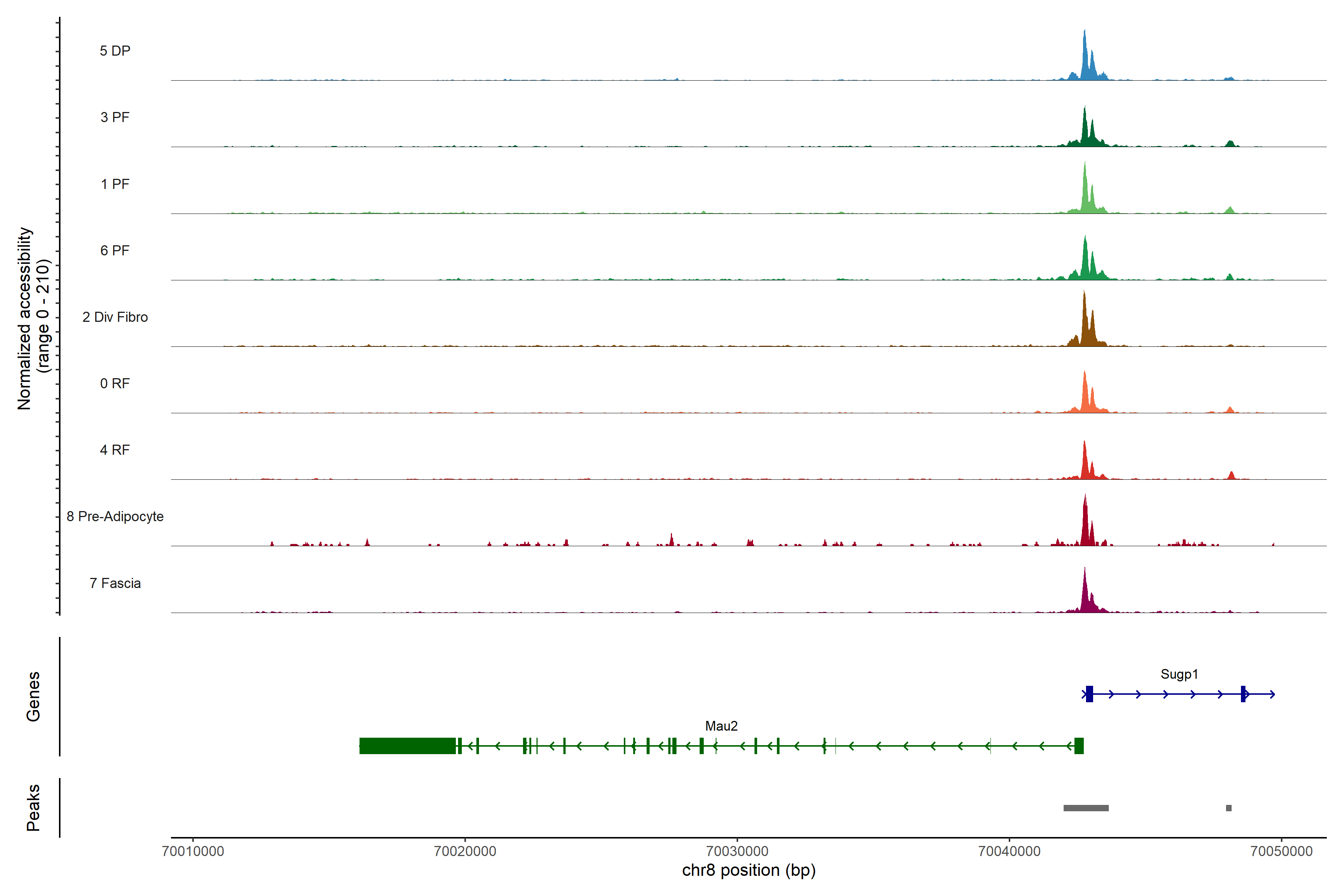Click the first Sugp1 blue exon block
The height and width of the screenshot is (896, 1344).
(x=1090, y=694)
